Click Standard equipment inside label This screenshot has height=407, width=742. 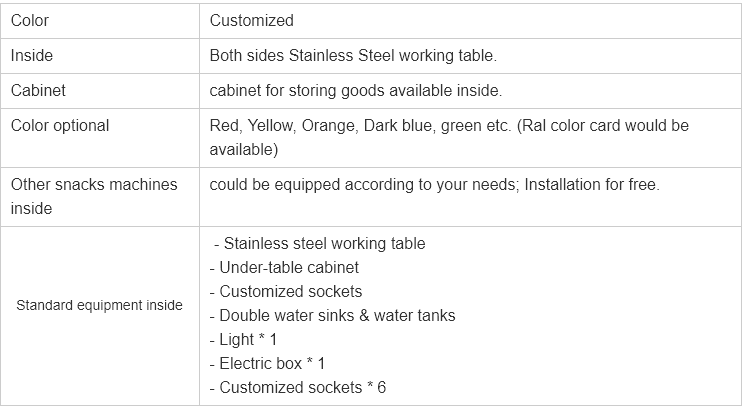click(99, 305)
